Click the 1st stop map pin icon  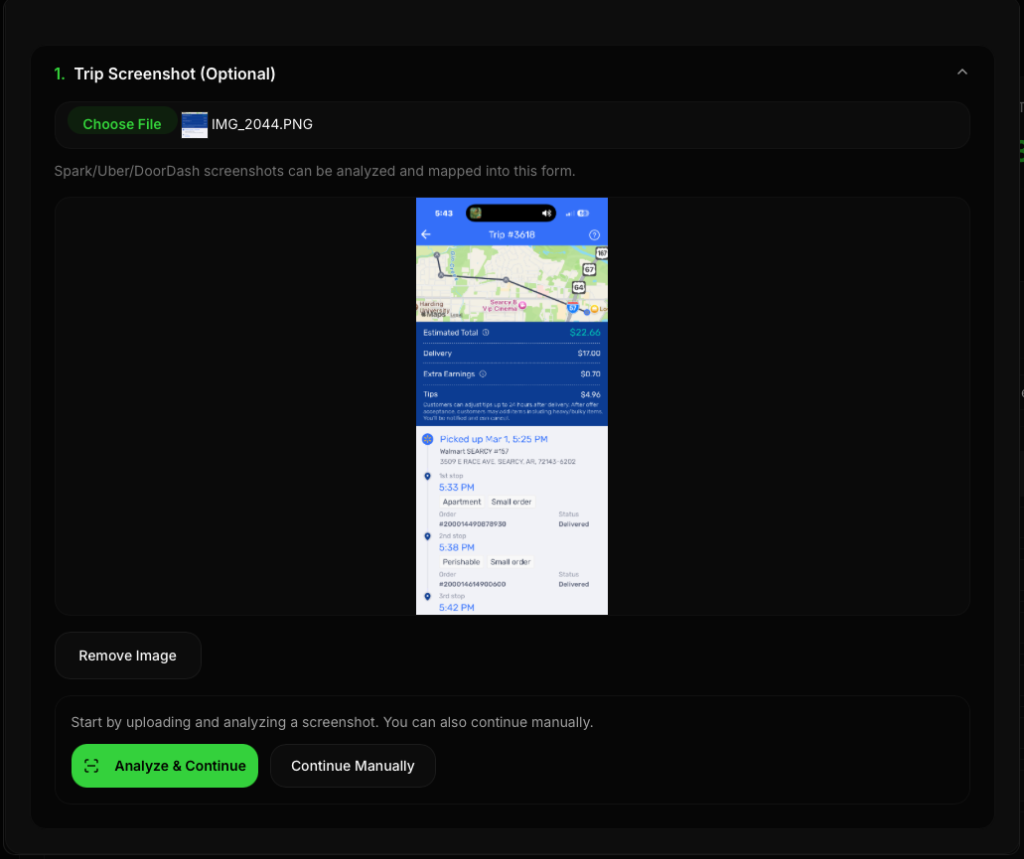(428, 476)
